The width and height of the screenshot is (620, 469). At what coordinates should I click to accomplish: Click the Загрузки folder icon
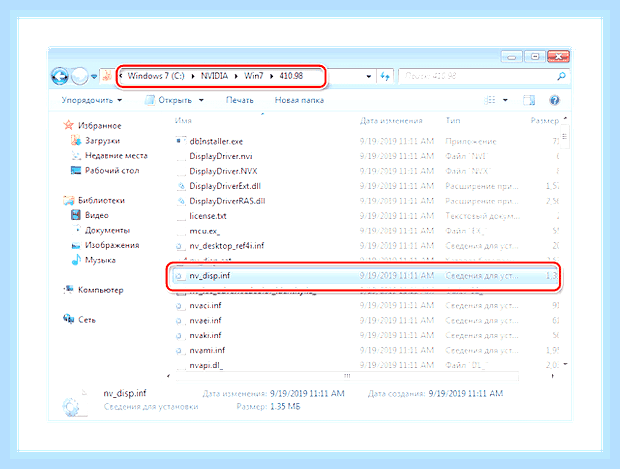(76, 140)
